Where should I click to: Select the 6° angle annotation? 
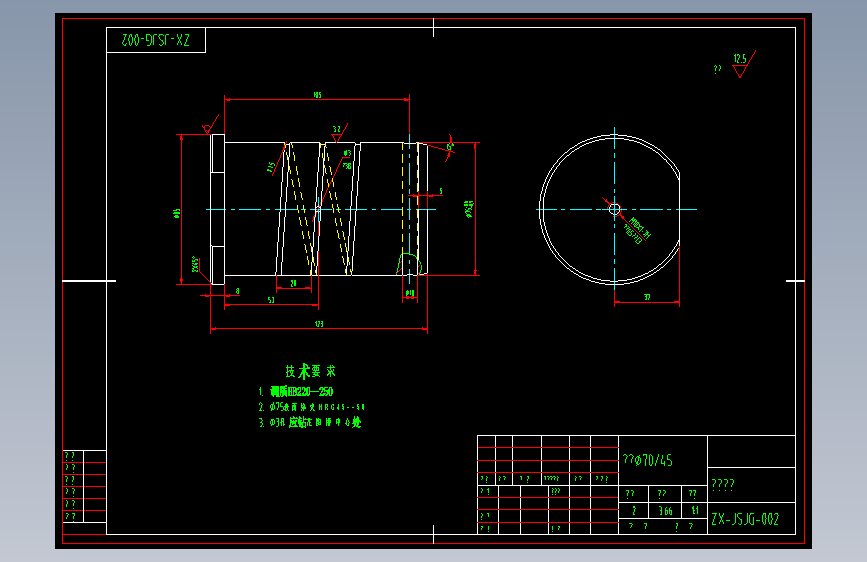coord(450,147)
